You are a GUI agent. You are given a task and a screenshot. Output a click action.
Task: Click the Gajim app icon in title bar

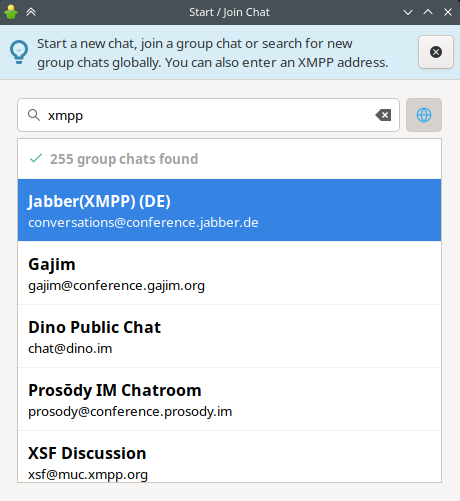click(x=11, y=12)
